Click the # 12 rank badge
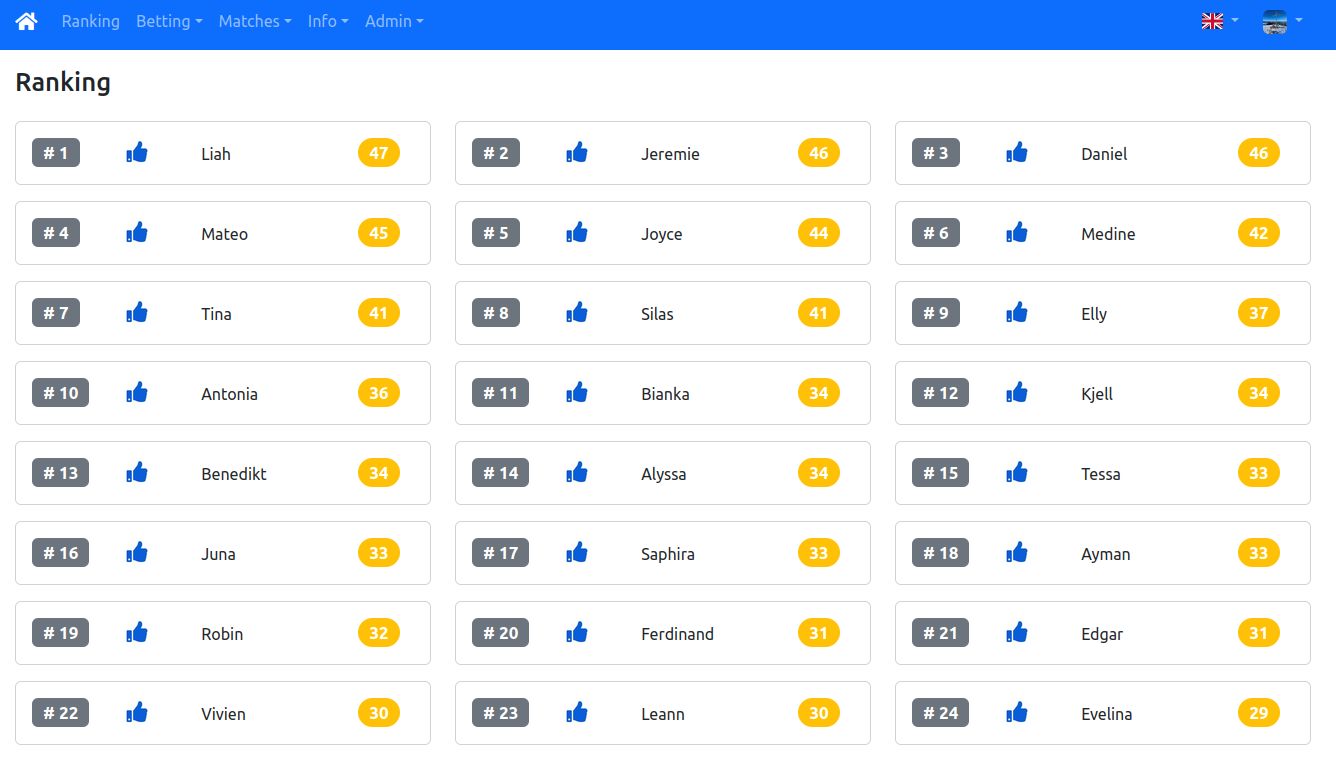The image size is (1336, 759). pyautogui.click(x=940, y=393)
